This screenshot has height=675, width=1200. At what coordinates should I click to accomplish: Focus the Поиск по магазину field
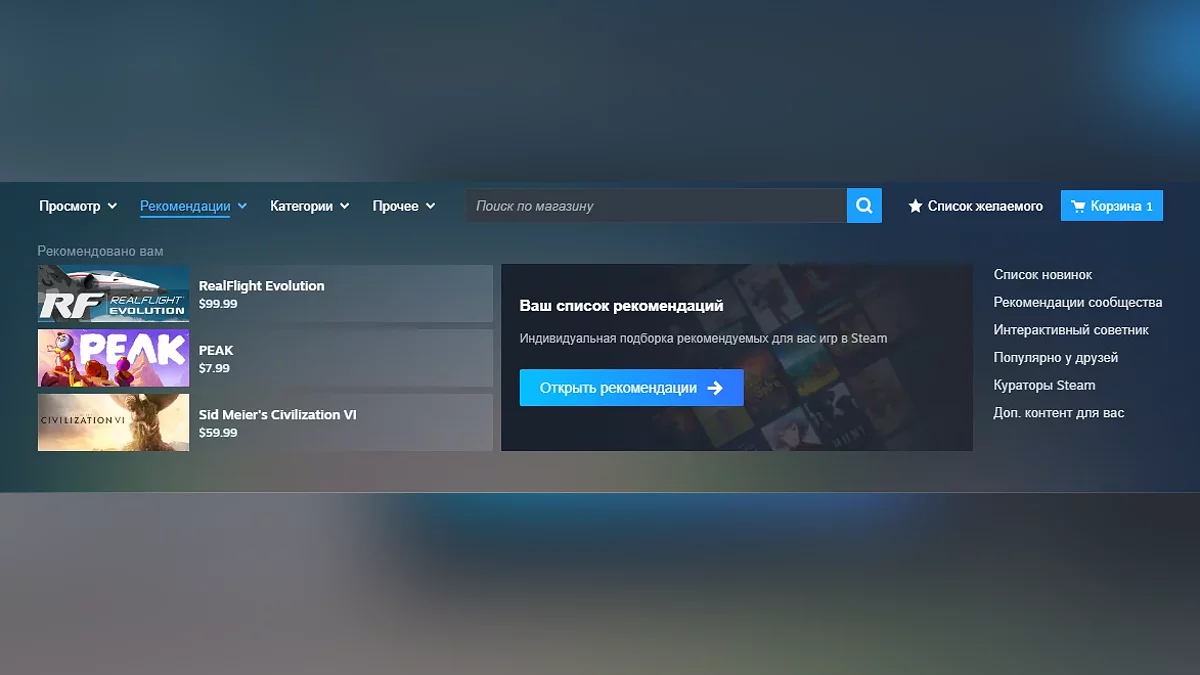click(x=656, y=206)
